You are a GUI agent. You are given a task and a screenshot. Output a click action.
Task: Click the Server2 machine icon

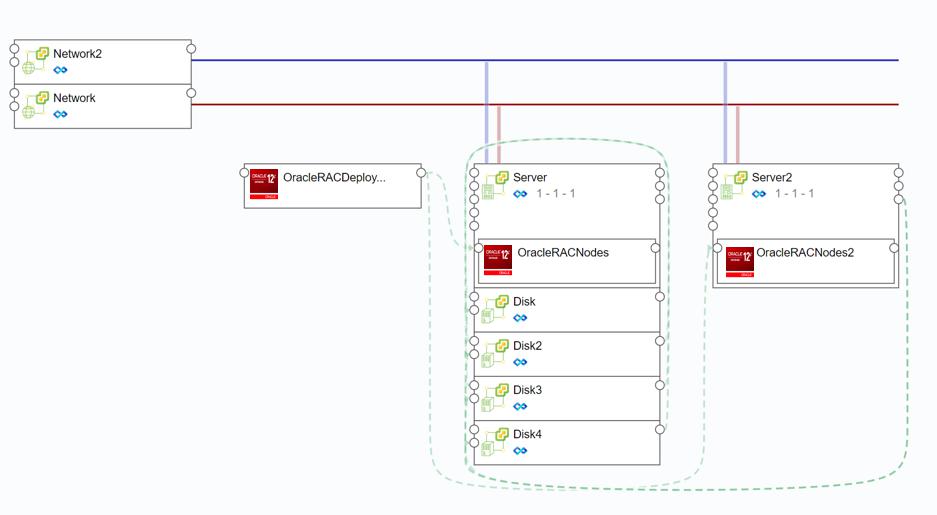pyautogui.click(x=734, y=184)
